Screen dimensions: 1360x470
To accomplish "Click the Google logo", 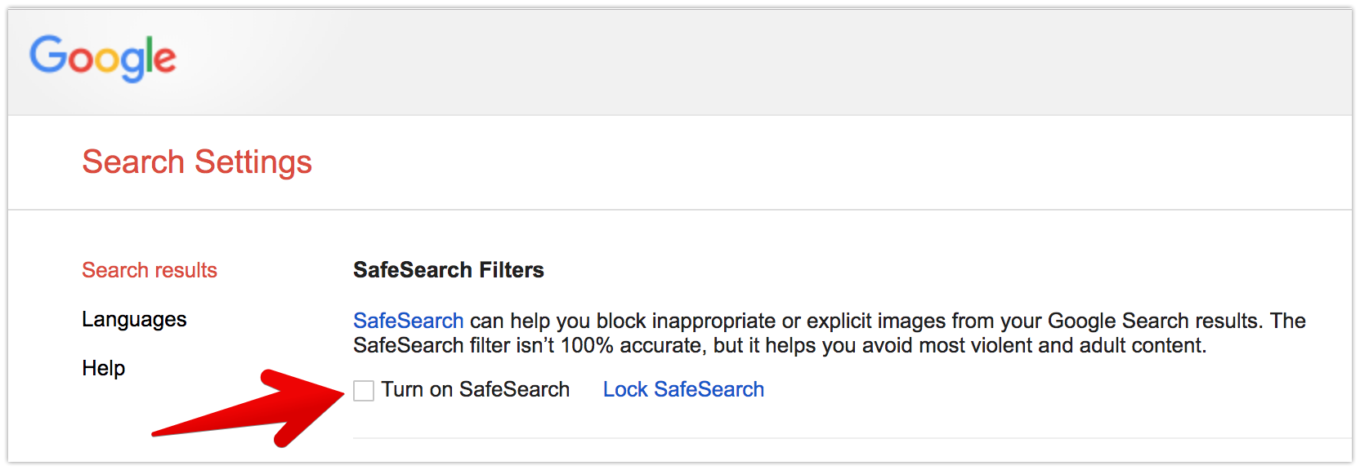I will tap(103, 60).
